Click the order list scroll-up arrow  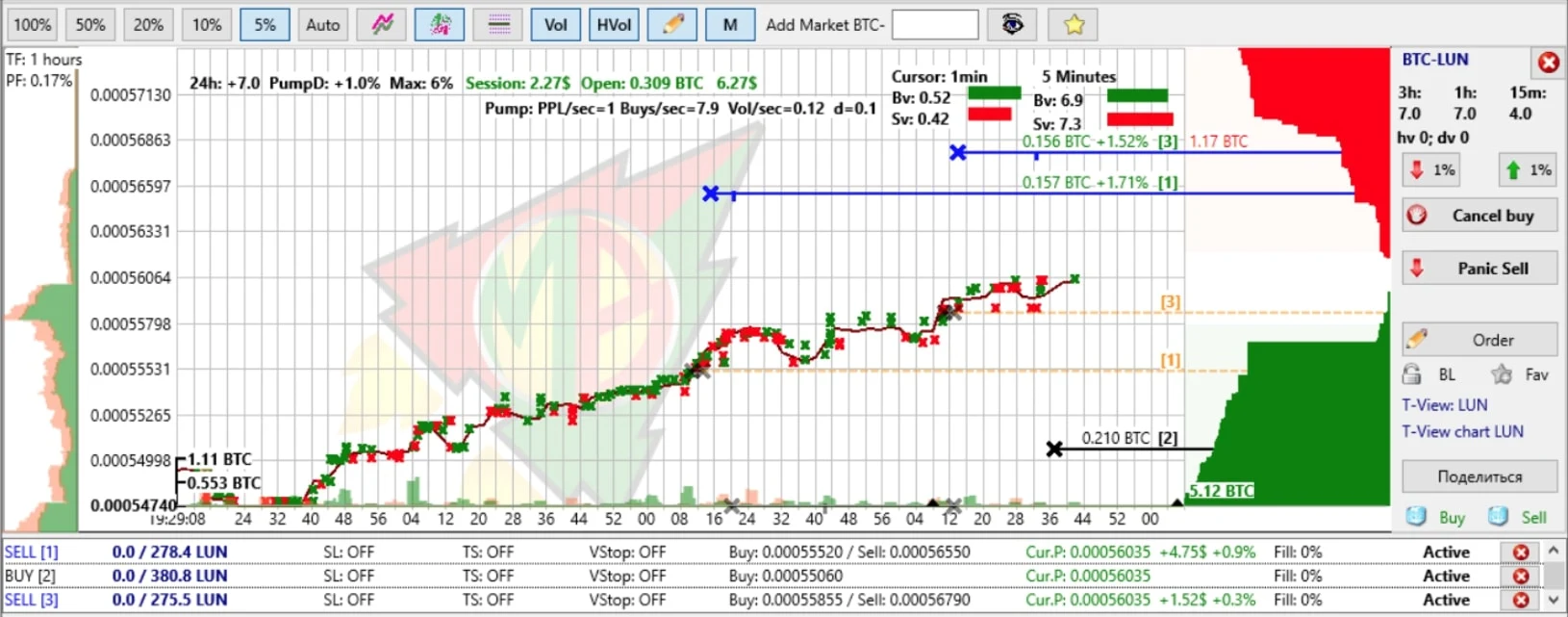1554,552
